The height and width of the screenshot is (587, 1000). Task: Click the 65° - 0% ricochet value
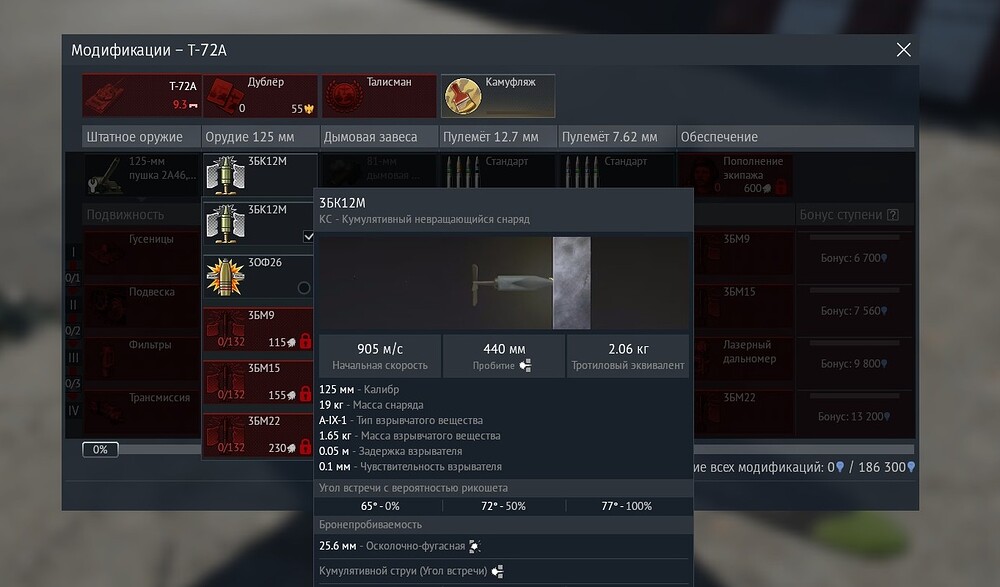380,506
